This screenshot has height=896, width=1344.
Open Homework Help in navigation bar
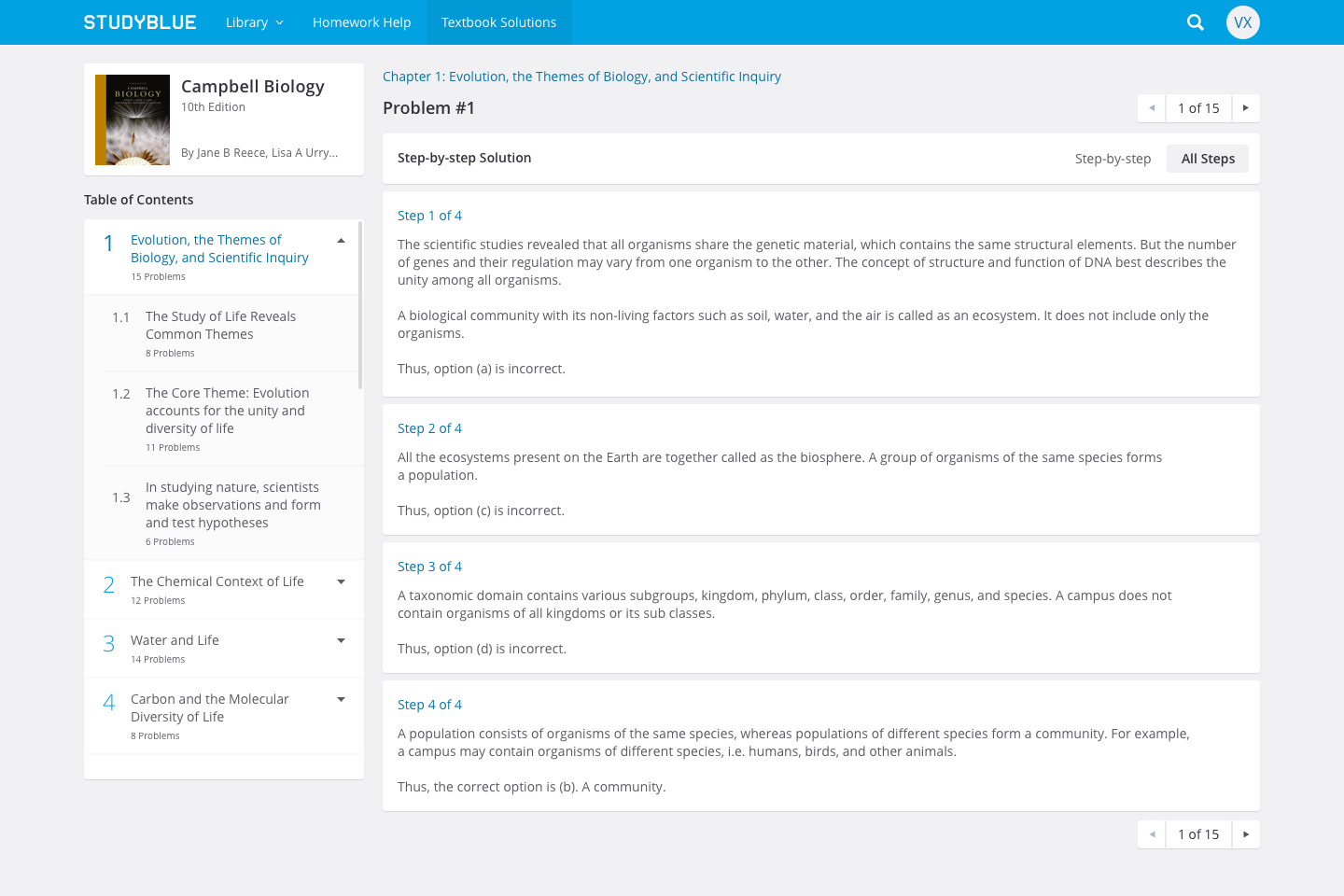(x=362, y=22)
